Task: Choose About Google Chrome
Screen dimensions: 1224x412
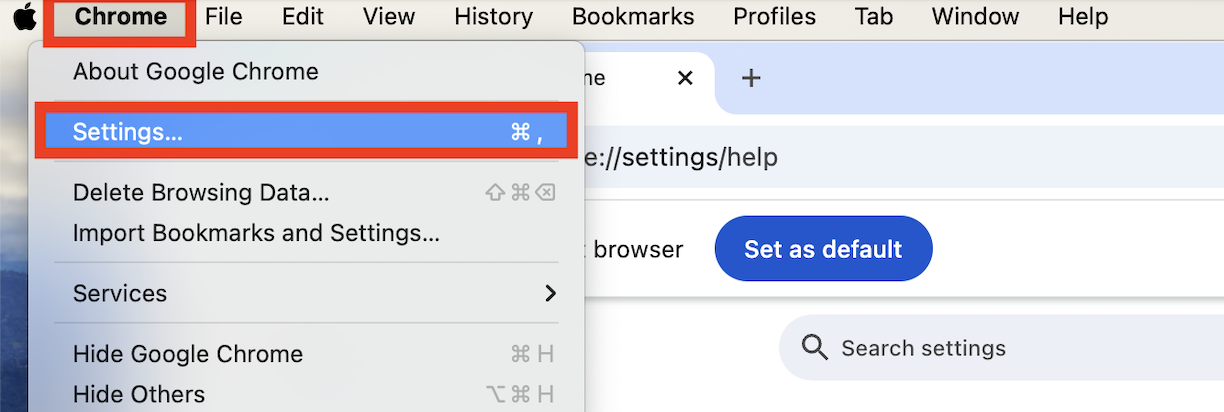Action: tap(195, 72)
